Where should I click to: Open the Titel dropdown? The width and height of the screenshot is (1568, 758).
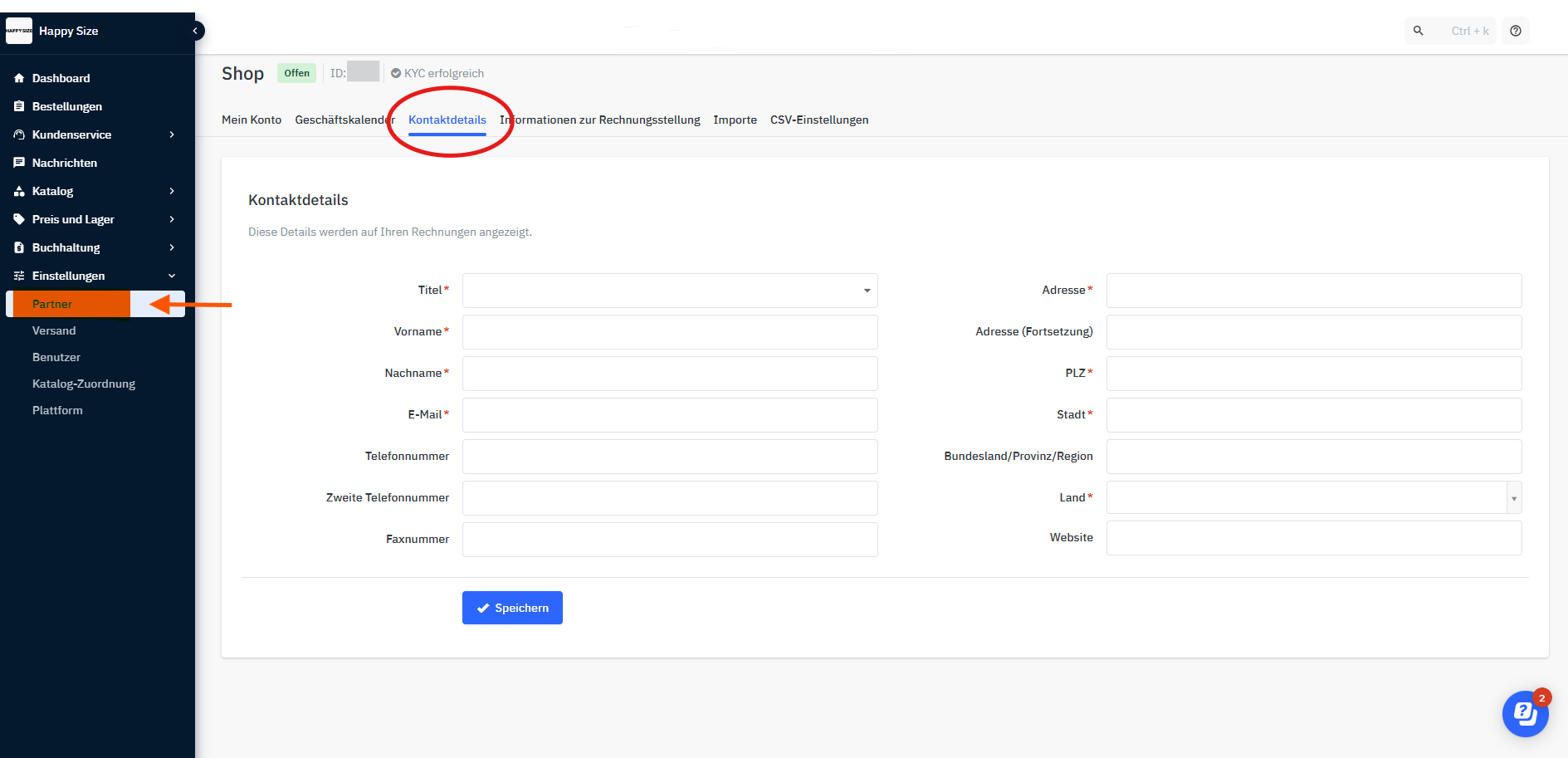click(x=669, y=291)
